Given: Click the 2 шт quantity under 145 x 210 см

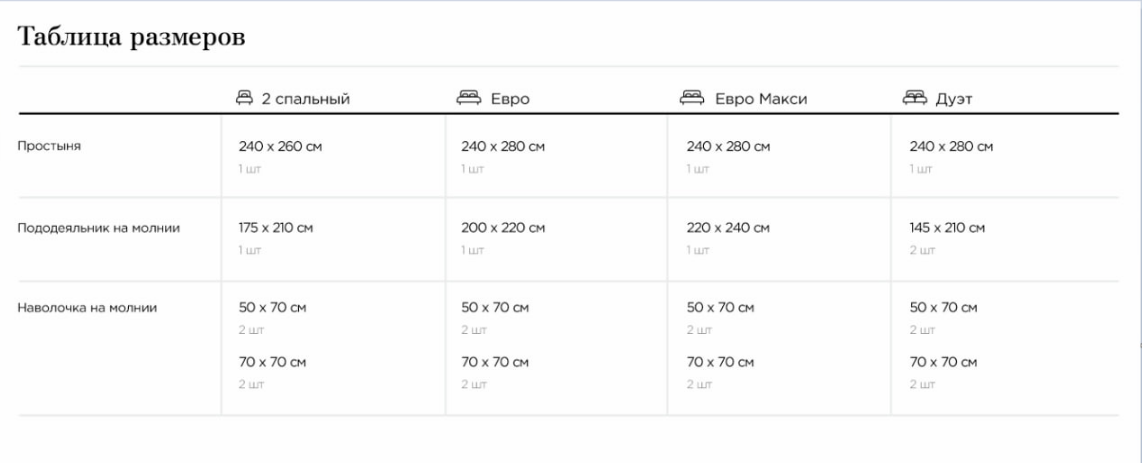Looking at the screenshot, I should (922, 250).
